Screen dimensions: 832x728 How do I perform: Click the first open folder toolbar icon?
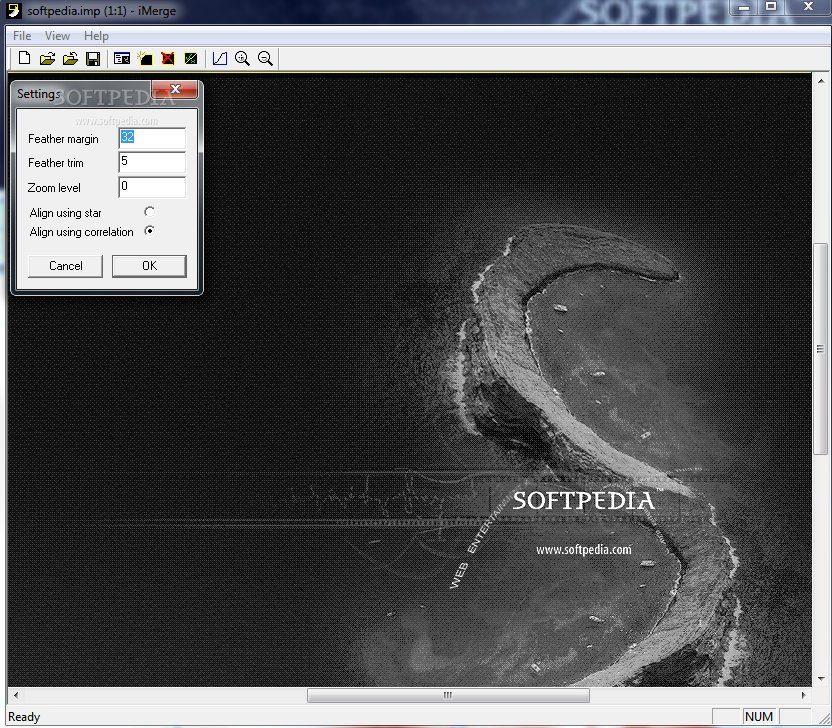point(47,58)
